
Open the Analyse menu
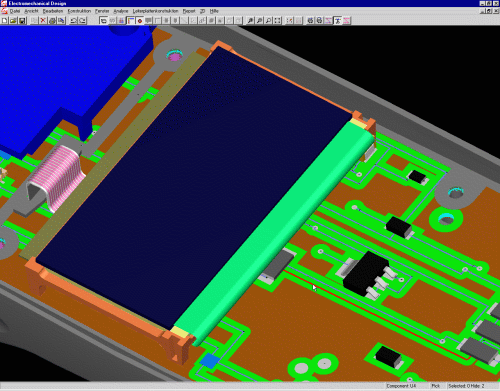pos(121,11)
